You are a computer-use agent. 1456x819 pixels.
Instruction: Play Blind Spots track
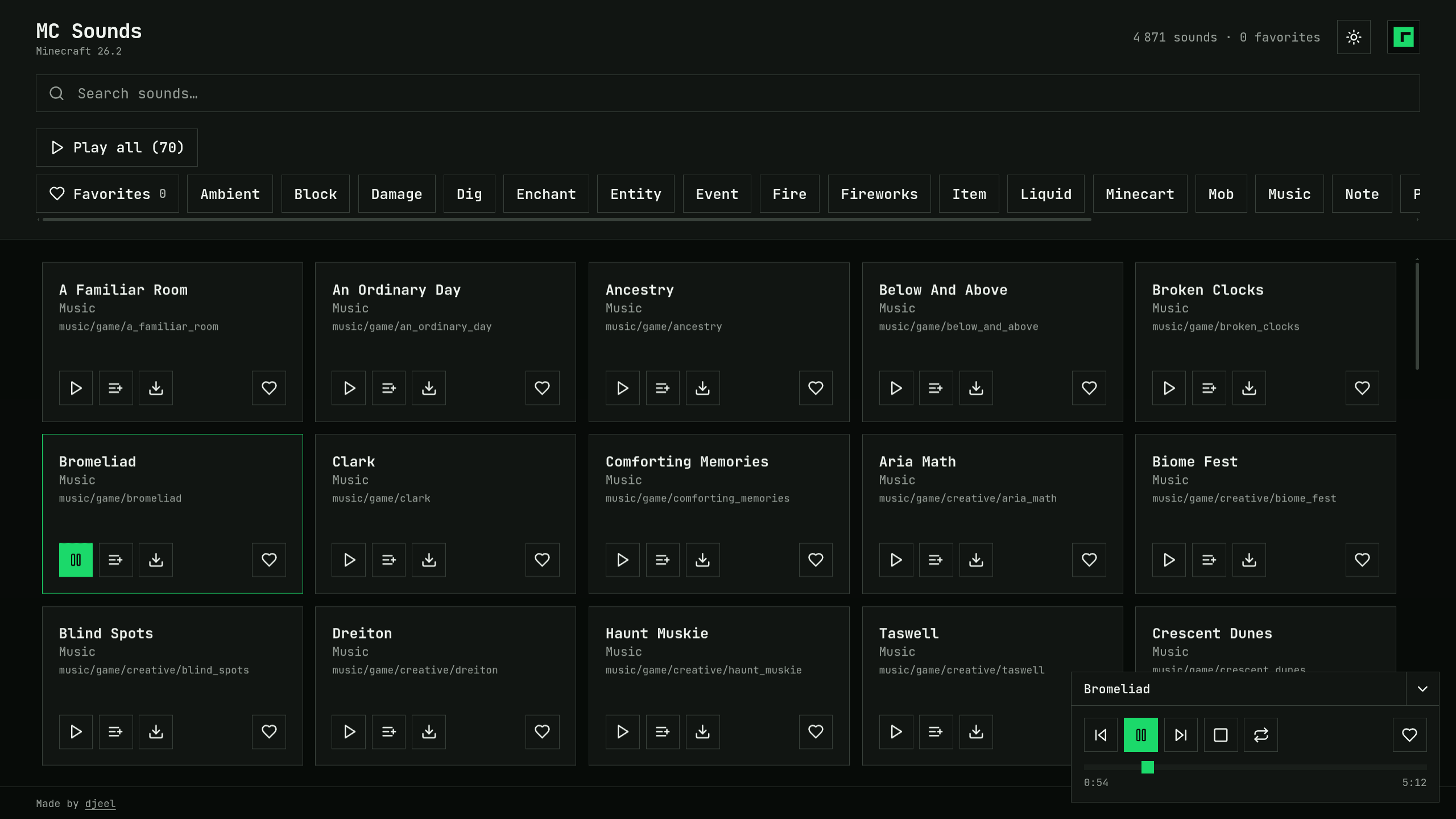[76, 731]
